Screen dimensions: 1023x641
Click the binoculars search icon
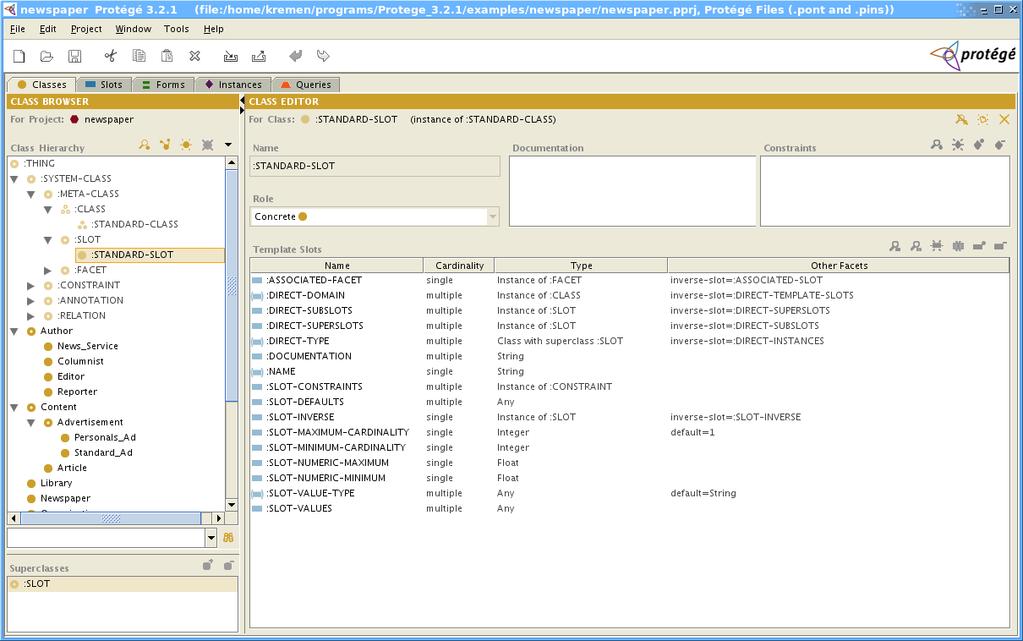point(228,538)
